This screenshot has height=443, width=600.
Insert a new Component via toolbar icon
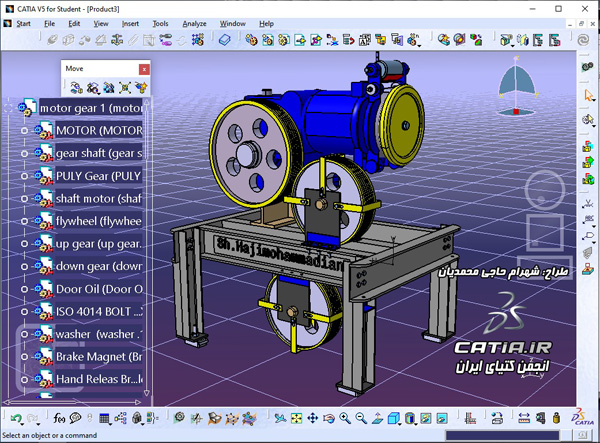point(251,40)
